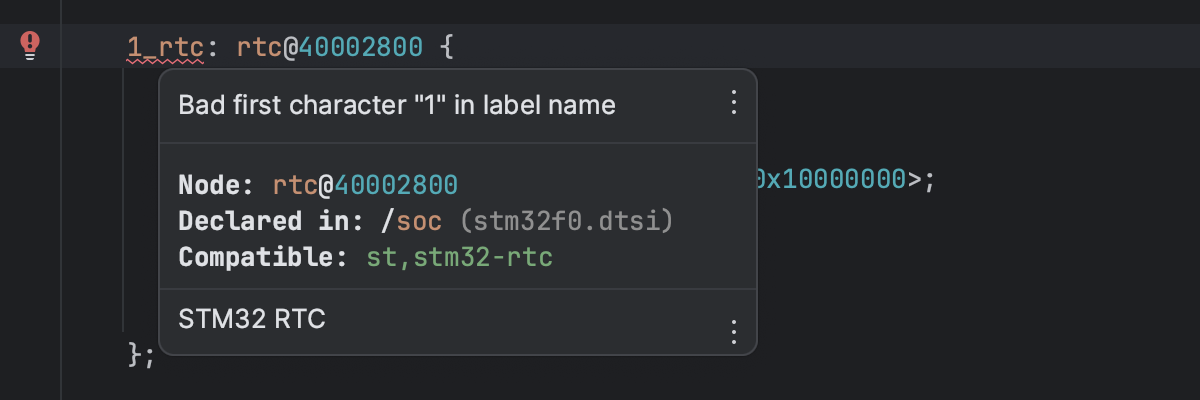The image size is (1200, 400).
Task: Click the 0x10000000 hex value in code
Action: pos(830,181)
